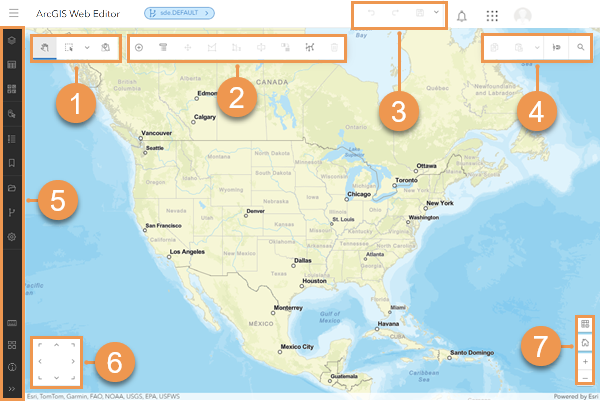This screenshot has height=401, width=600.
Task: Click the Undo arrow
Action: 371,13
